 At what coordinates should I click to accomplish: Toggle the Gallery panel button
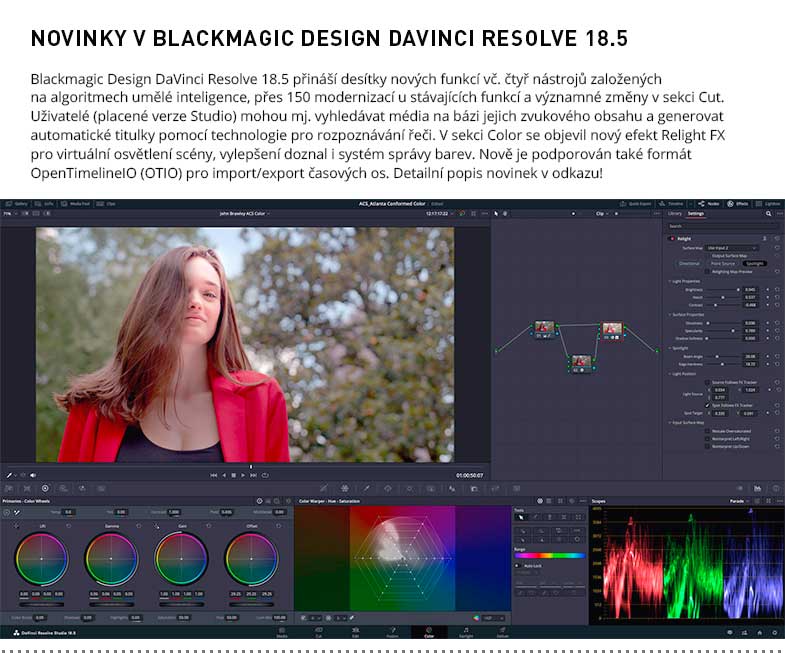click(x=15, y=204)
